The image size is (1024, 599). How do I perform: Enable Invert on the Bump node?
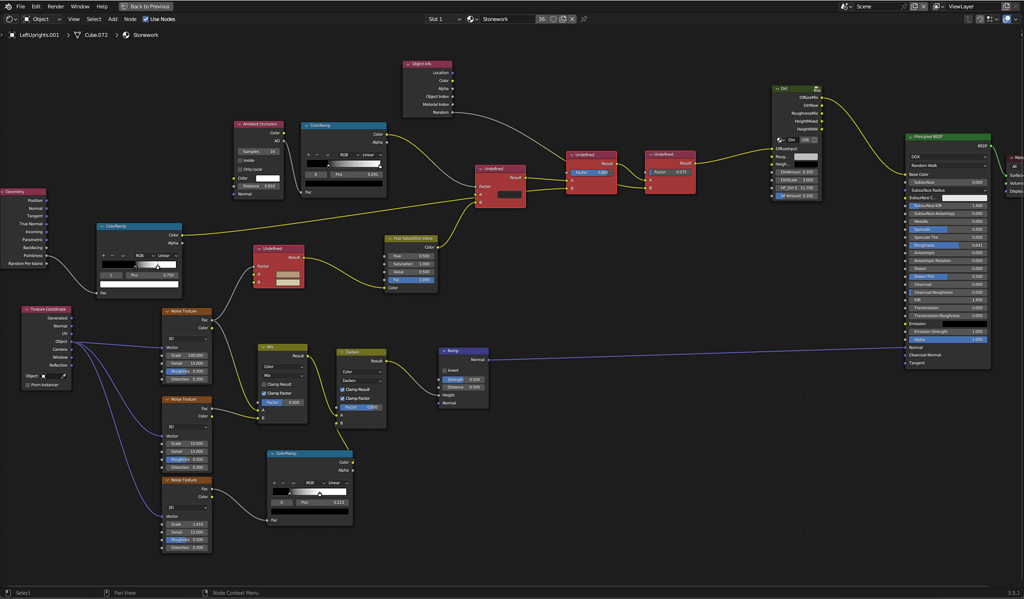444,370
